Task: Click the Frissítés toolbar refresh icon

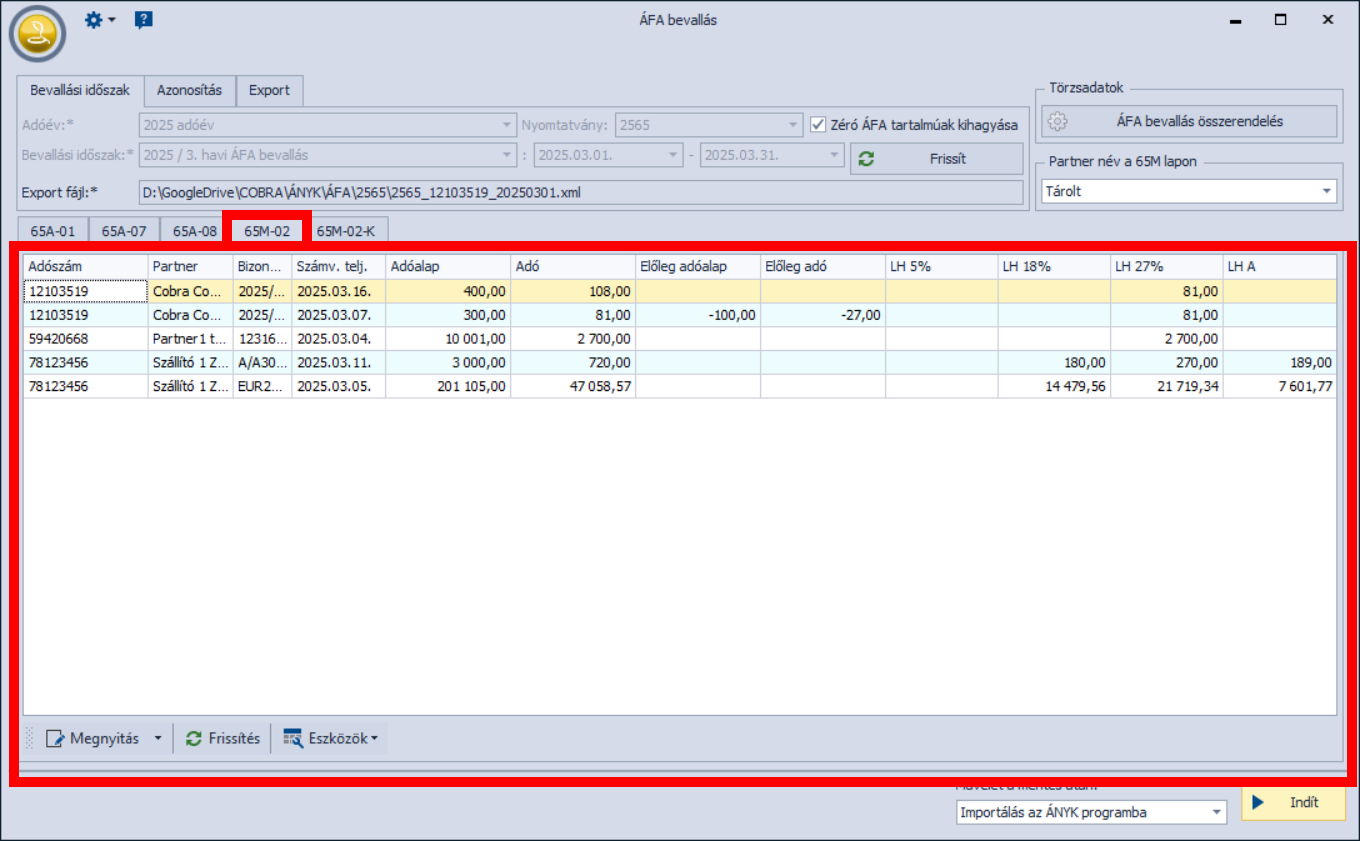Action: click(x=194, y=739)
